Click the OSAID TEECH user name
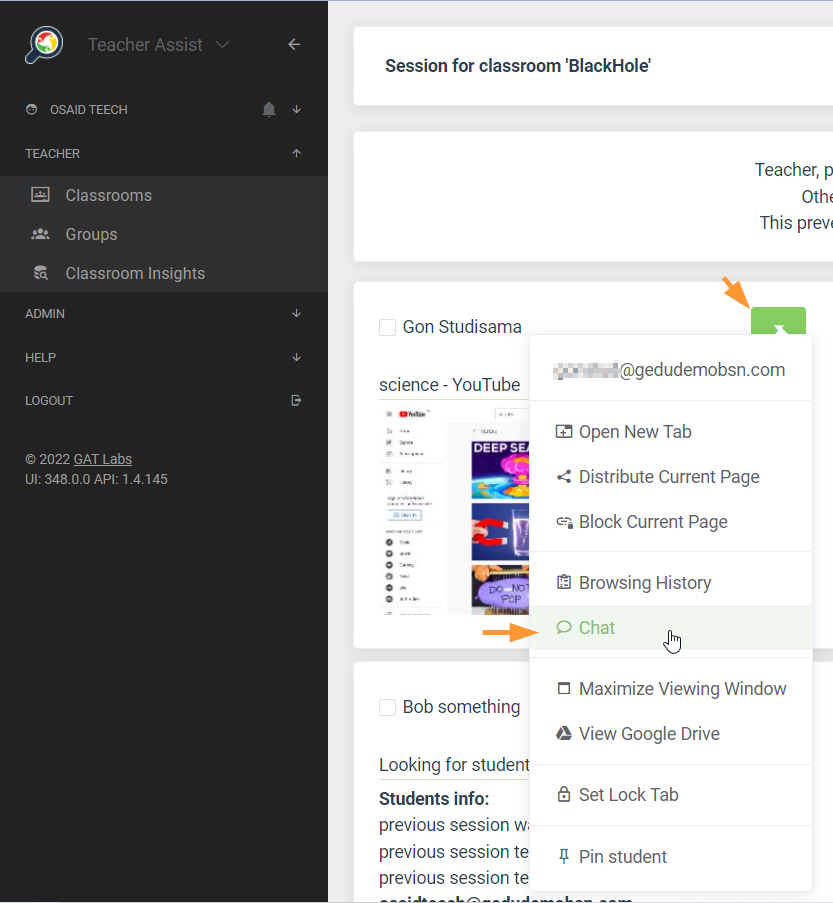Screen dimensions: 833x903 coord(89,109)
